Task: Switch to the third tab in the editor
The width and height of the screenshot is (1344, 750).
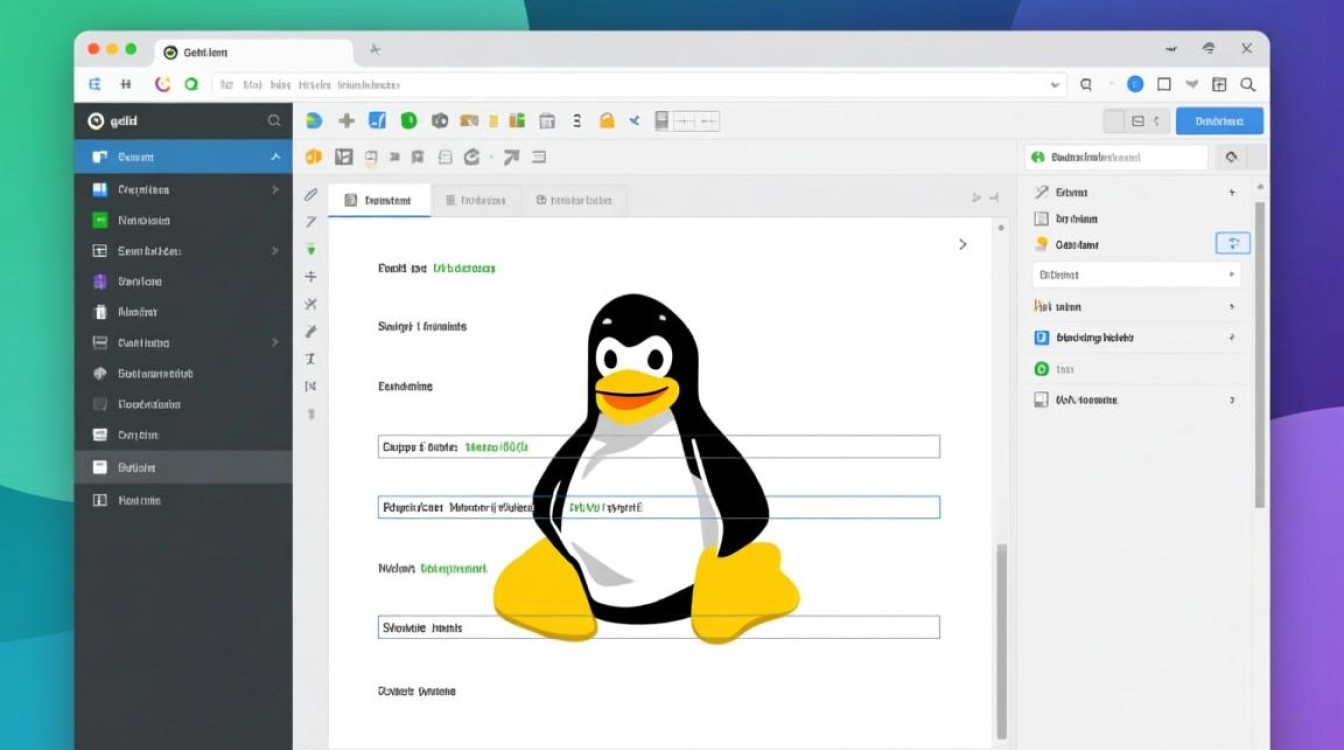Action: tap(576, 199)
